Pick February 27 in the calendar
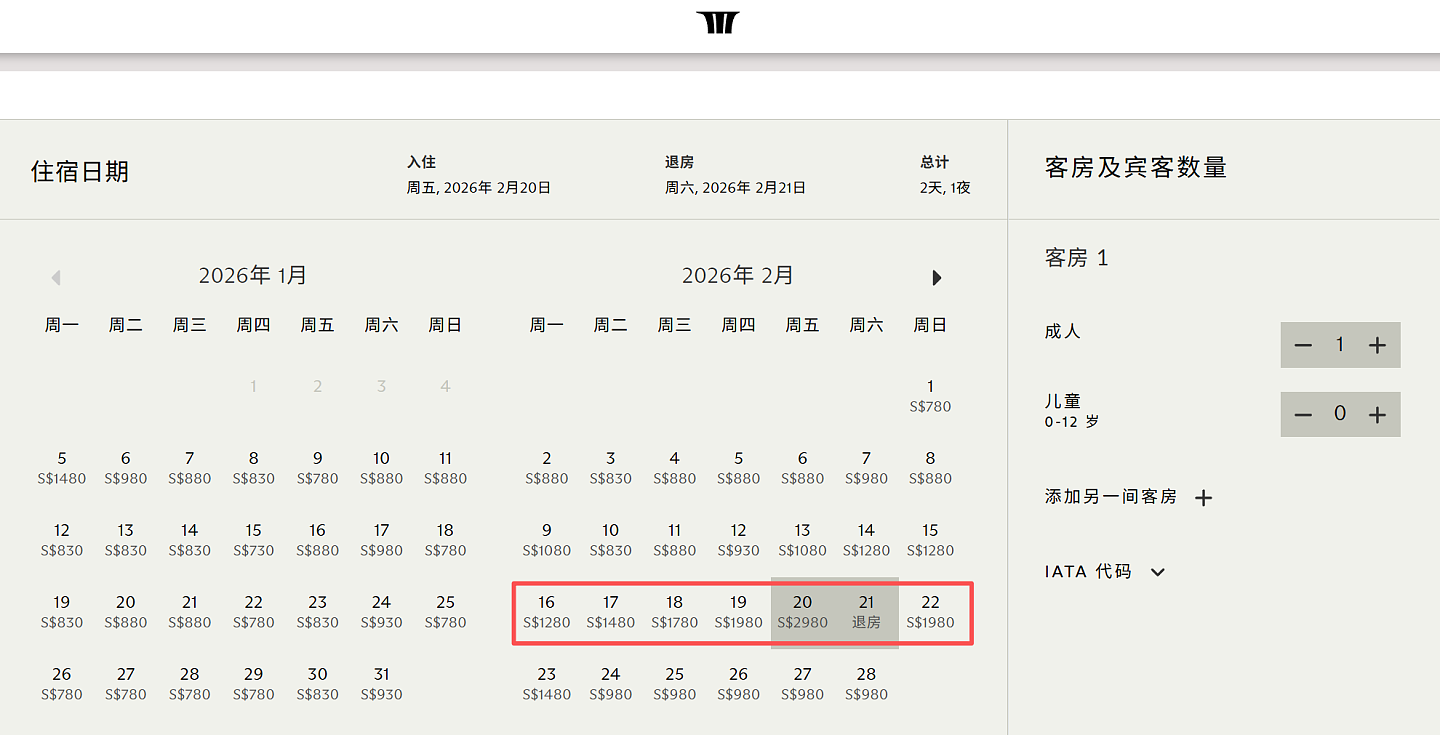 [x=803, y=684]
